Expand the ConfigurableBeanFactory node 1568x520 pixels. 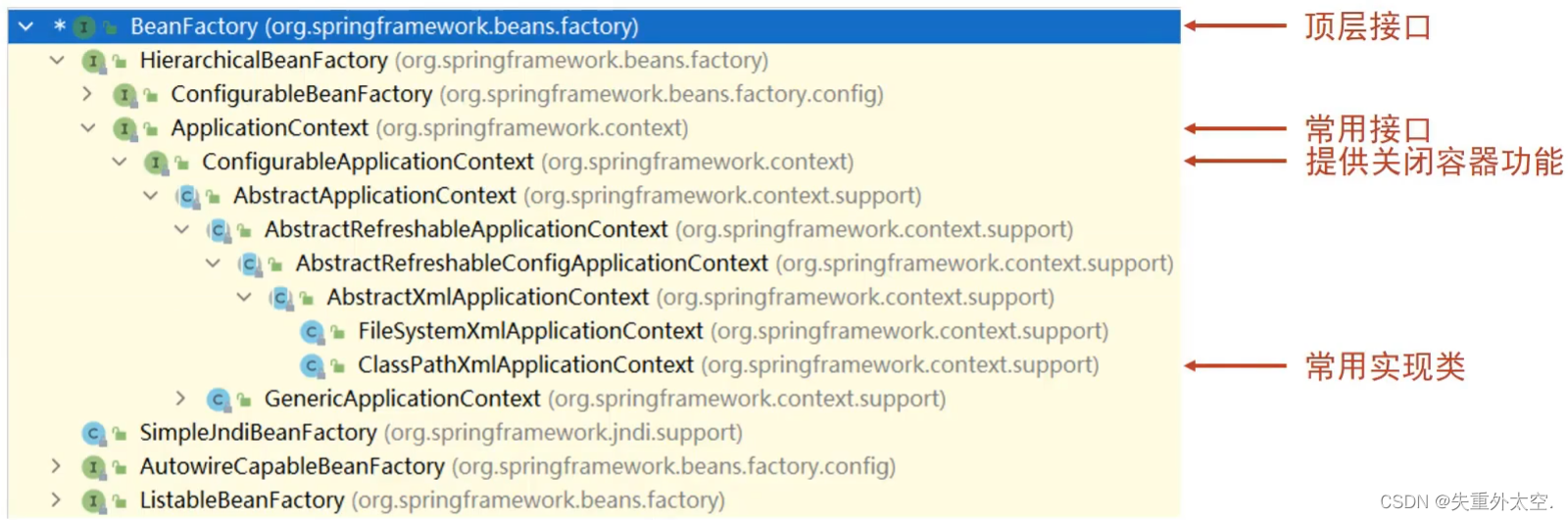click(x=87, y=94)
